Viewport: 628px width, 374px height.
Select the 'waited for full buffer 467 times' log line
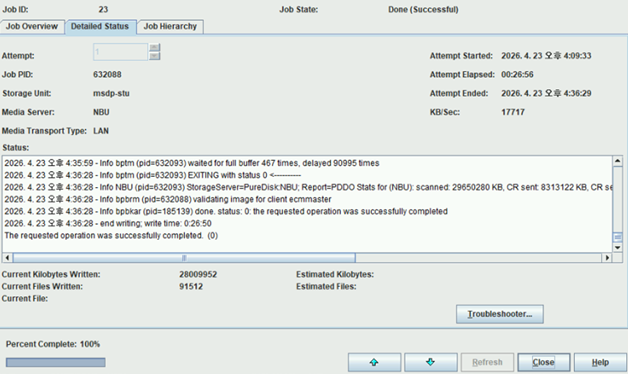pos(192,163)
